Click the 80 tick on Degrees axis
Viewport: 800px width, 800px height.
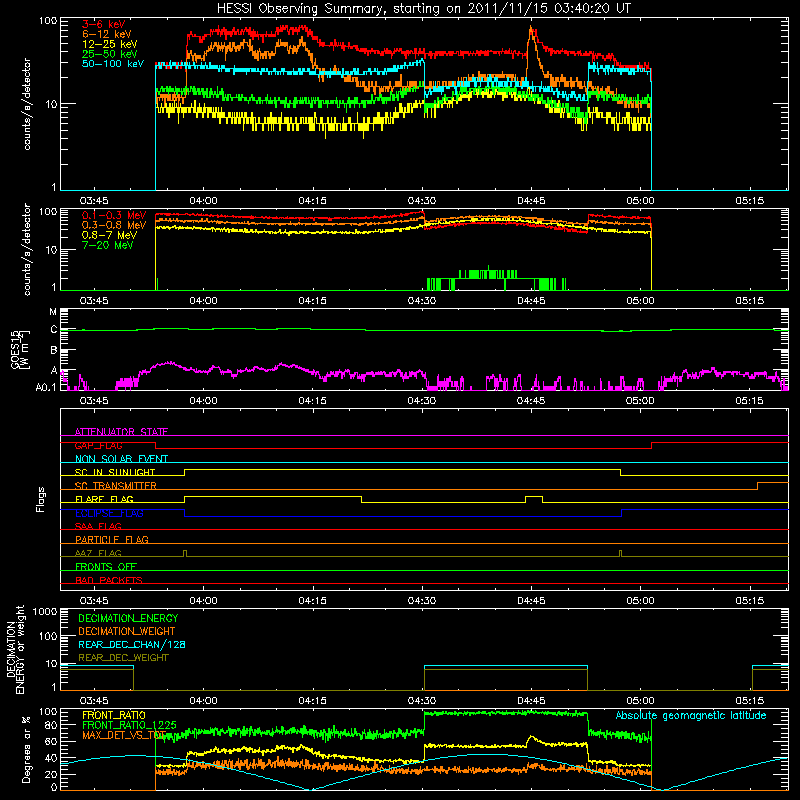(51, 726)
